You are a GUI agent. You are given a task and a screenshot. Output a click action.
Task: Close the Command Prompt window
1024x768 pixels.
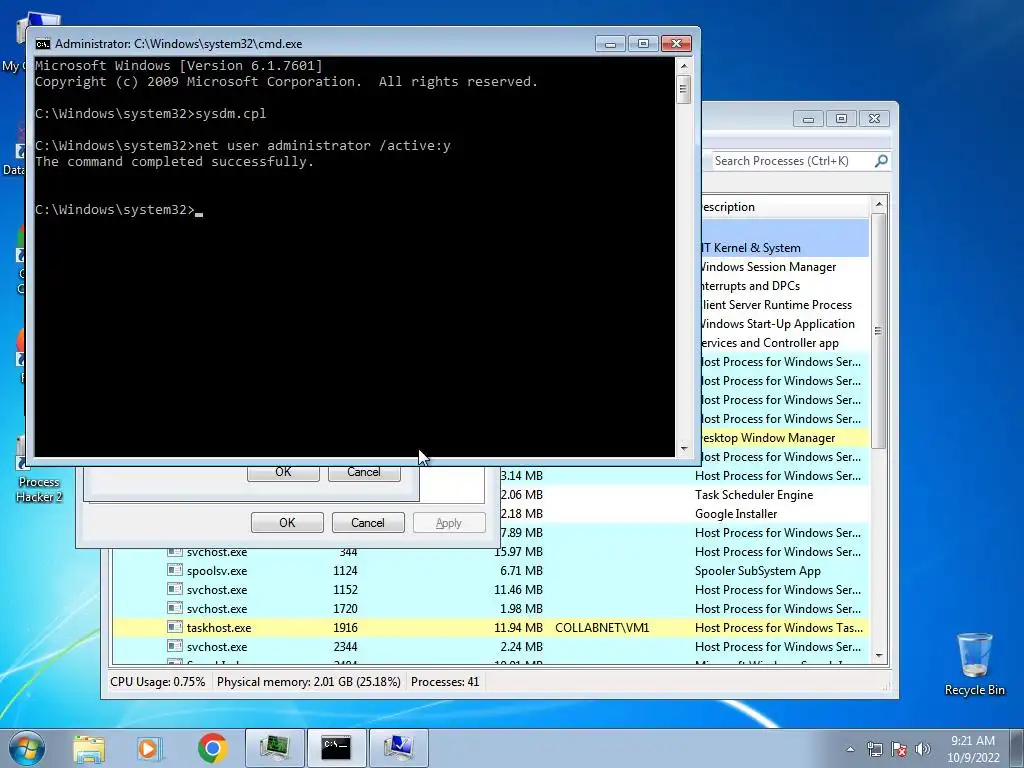677,44
